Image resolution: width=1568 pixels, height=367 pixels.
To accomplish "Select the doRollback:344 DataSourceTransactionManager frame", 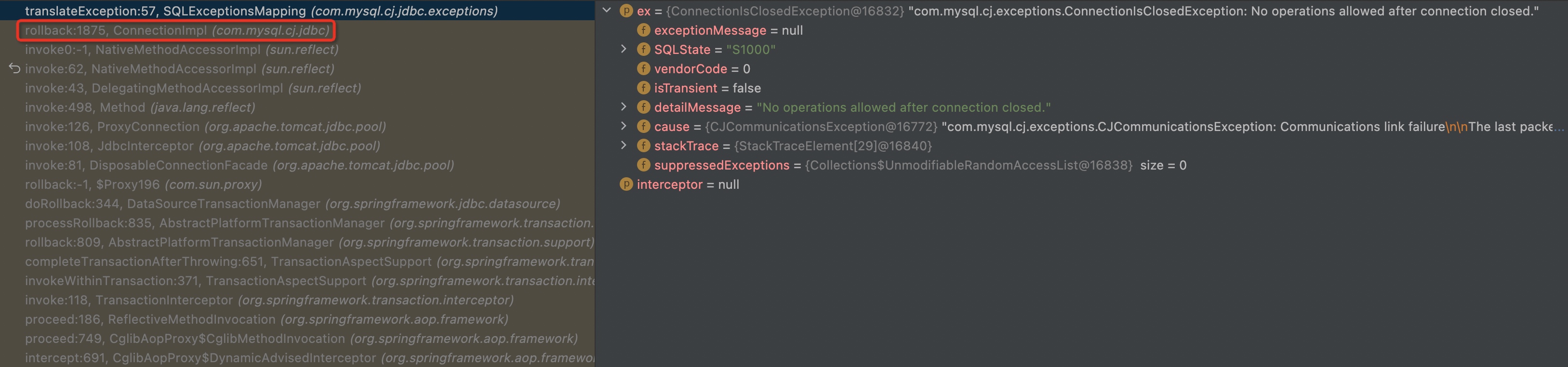I will (x=292, y=204).
